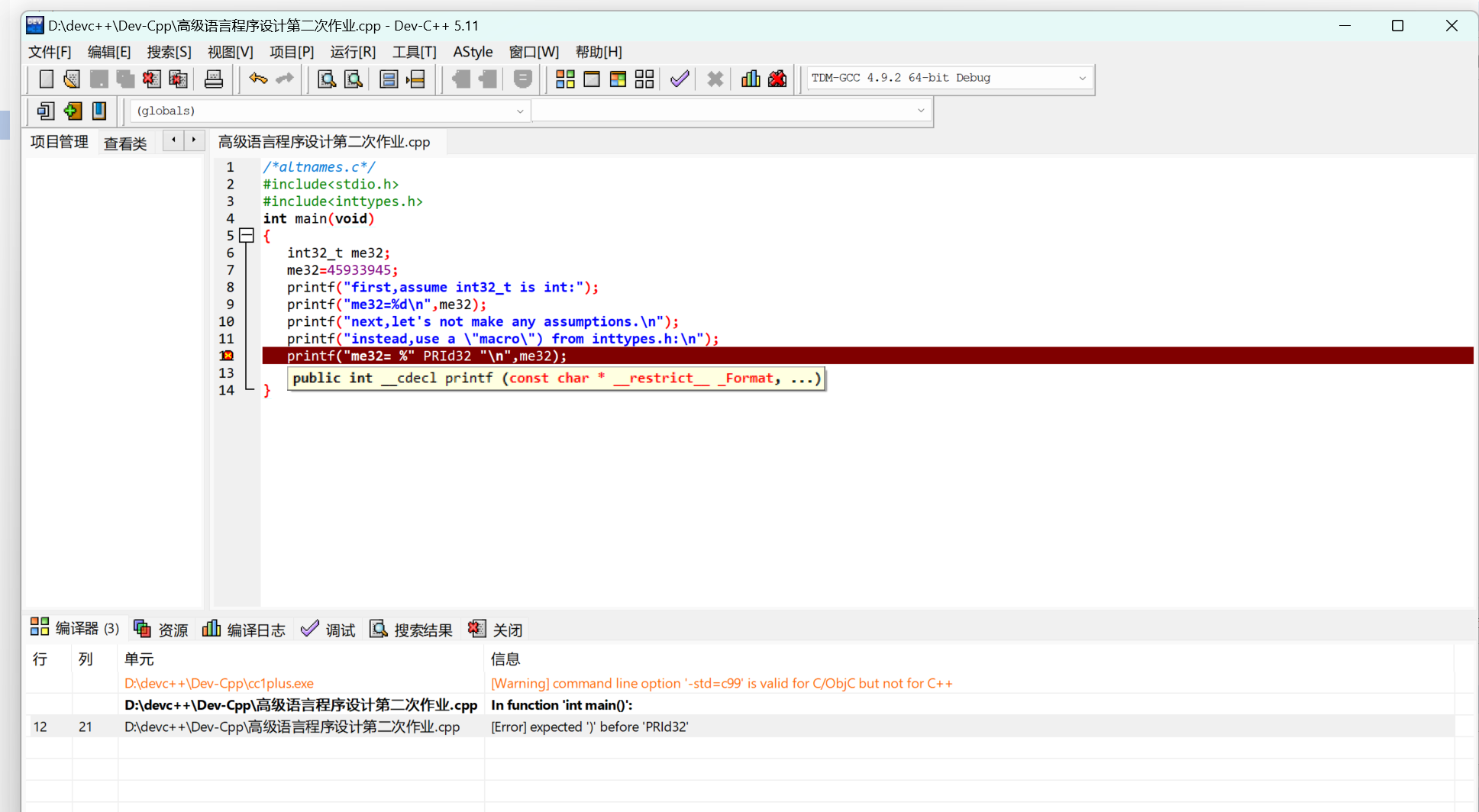Screen dimensions: 1479x812
Task: Click the Compile icon with four colored squares
Action: [565, 79]
